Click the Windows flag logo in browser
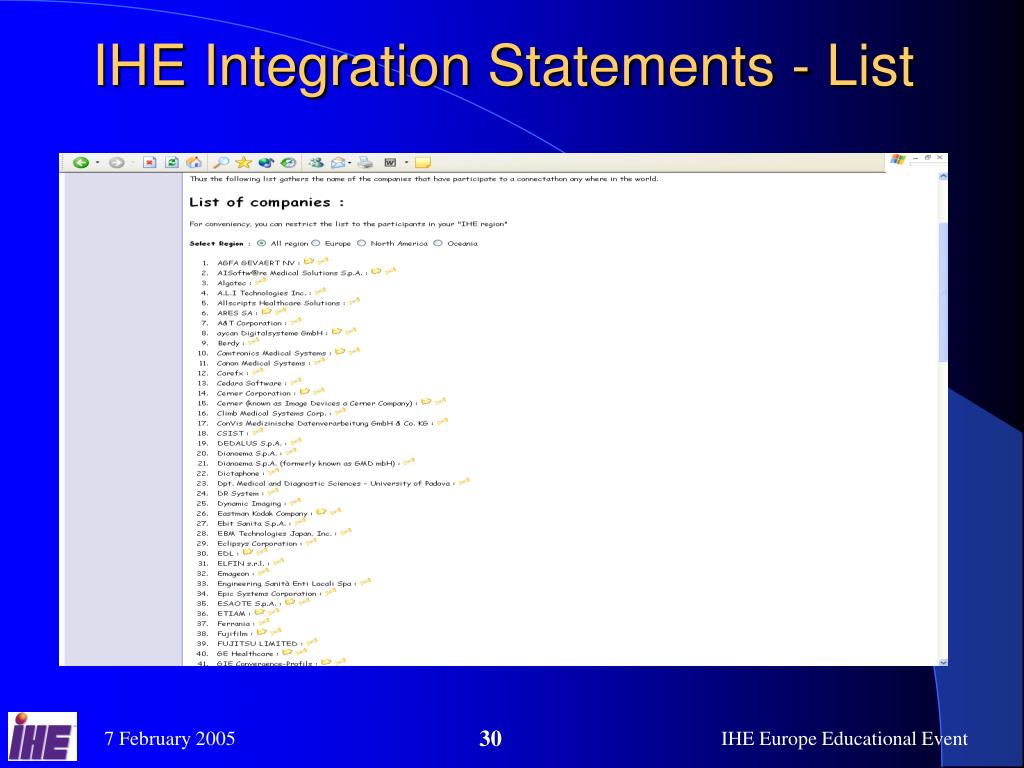 coord(898,159)
